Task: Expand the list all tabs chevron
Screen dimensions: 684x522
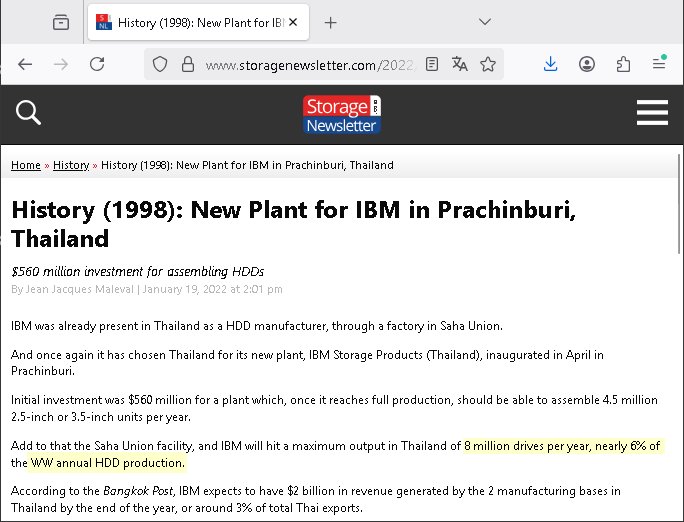Action: [x=485, y=22]
